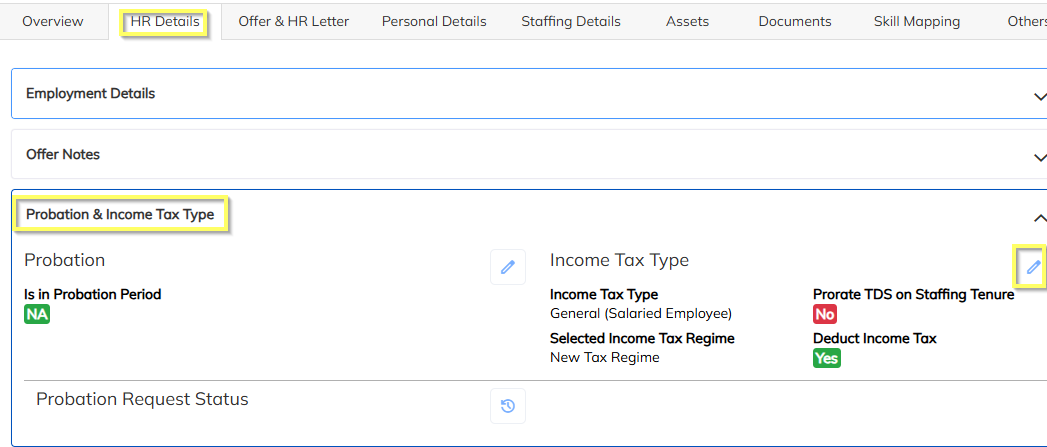The image size is (1047, 447).
Task: Open the Offer & HR Letter tab
Action: pyautogui.click(x=293, y=21)
